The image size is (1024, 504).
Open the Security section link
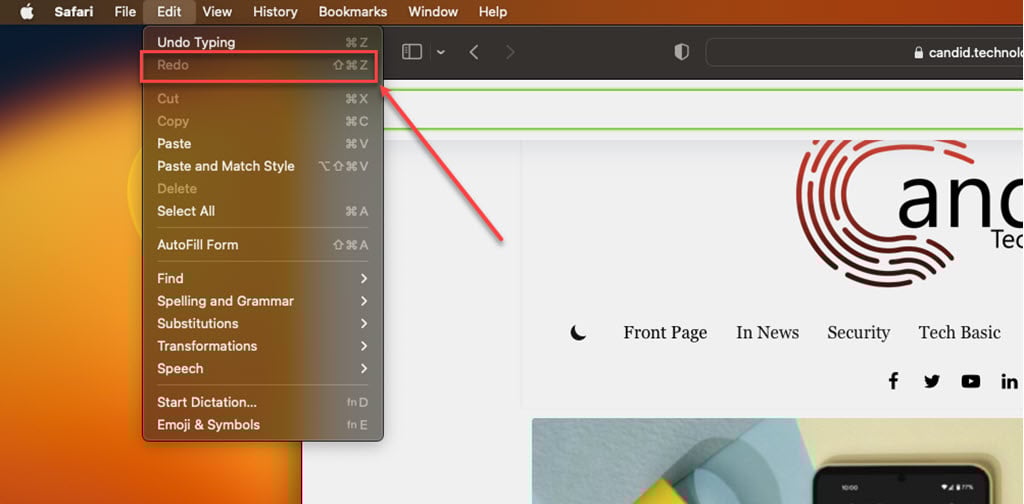(x=858, y=332)
